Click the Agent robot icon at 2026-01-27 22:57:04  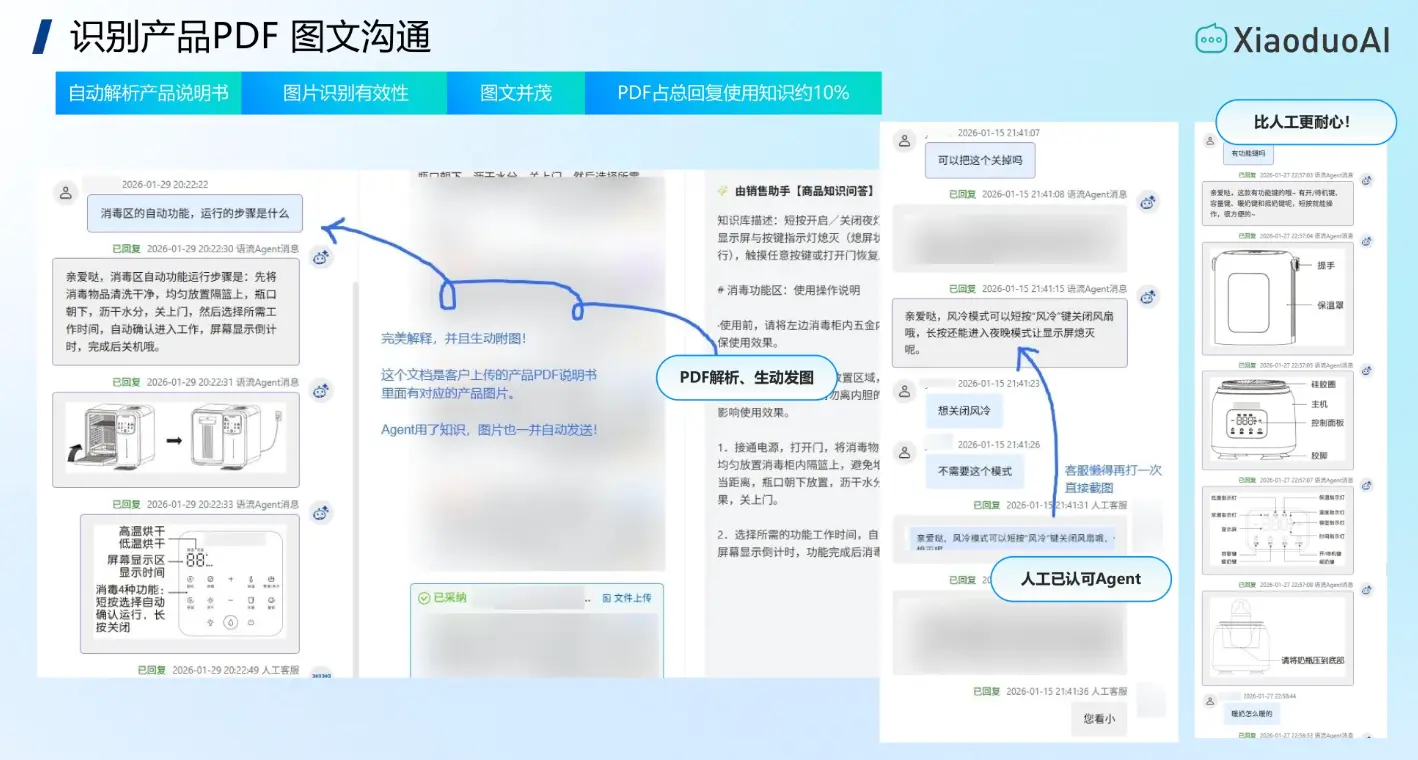1367,242
